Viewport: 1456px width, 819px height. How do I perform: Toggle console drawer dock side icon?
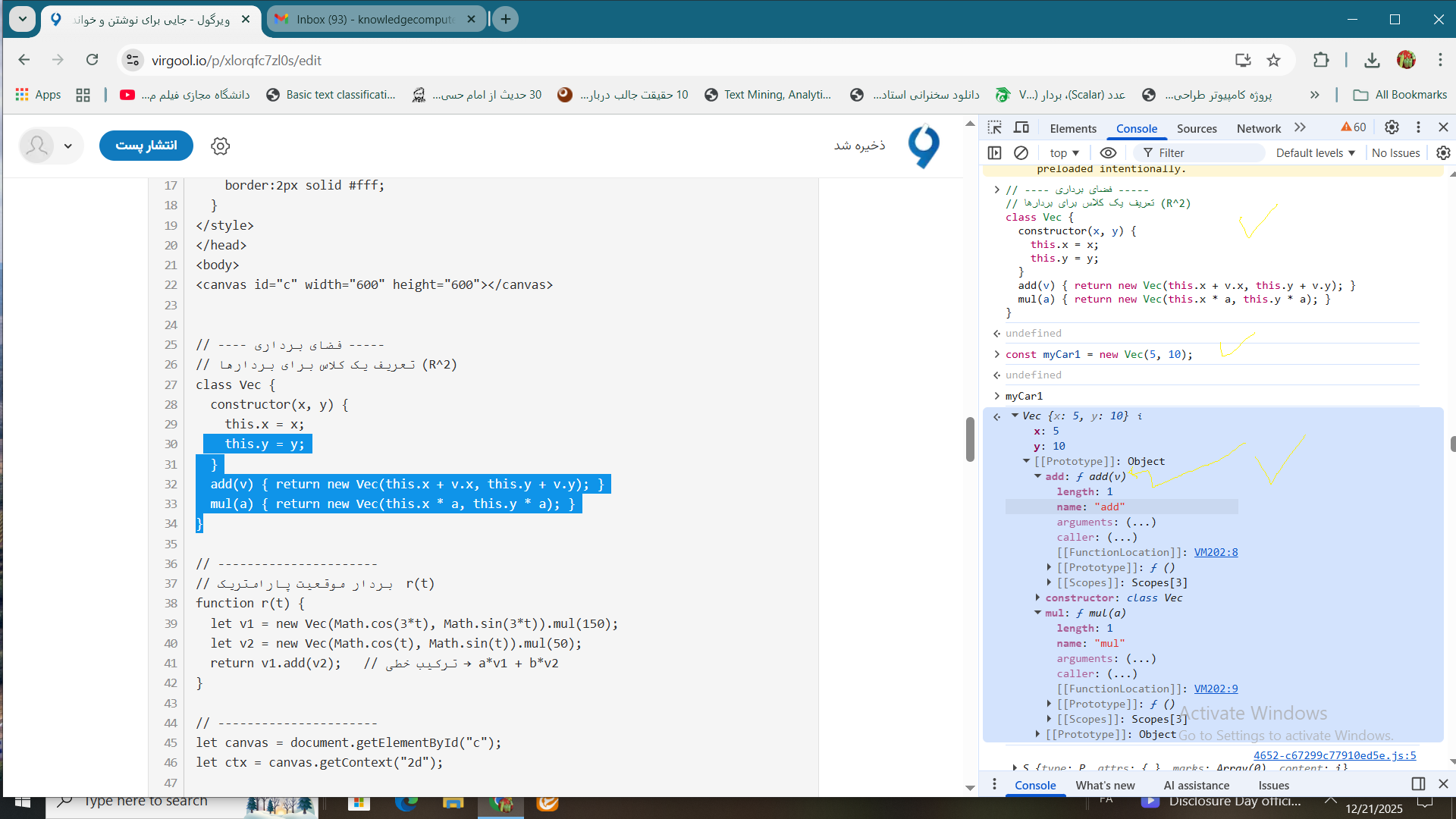[1418, 783]
